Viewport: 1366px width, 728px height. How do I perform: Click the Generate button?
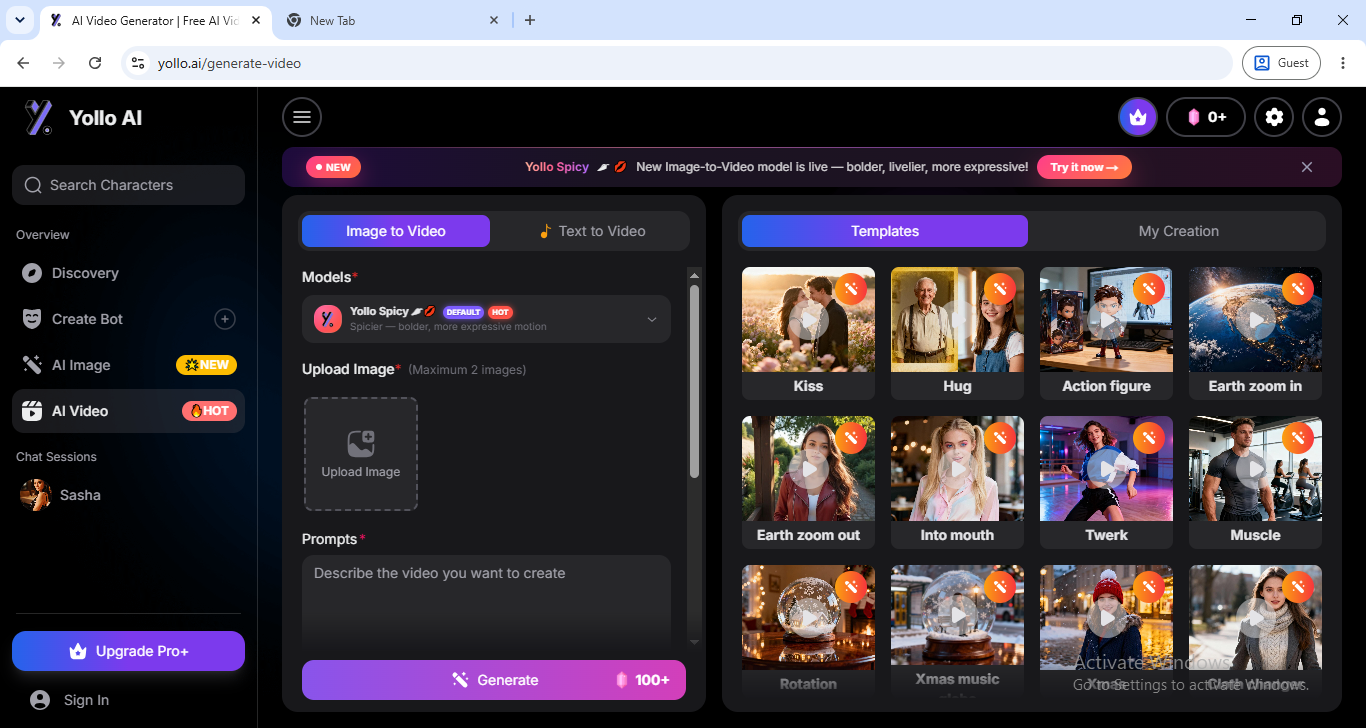tap(494, 680)
